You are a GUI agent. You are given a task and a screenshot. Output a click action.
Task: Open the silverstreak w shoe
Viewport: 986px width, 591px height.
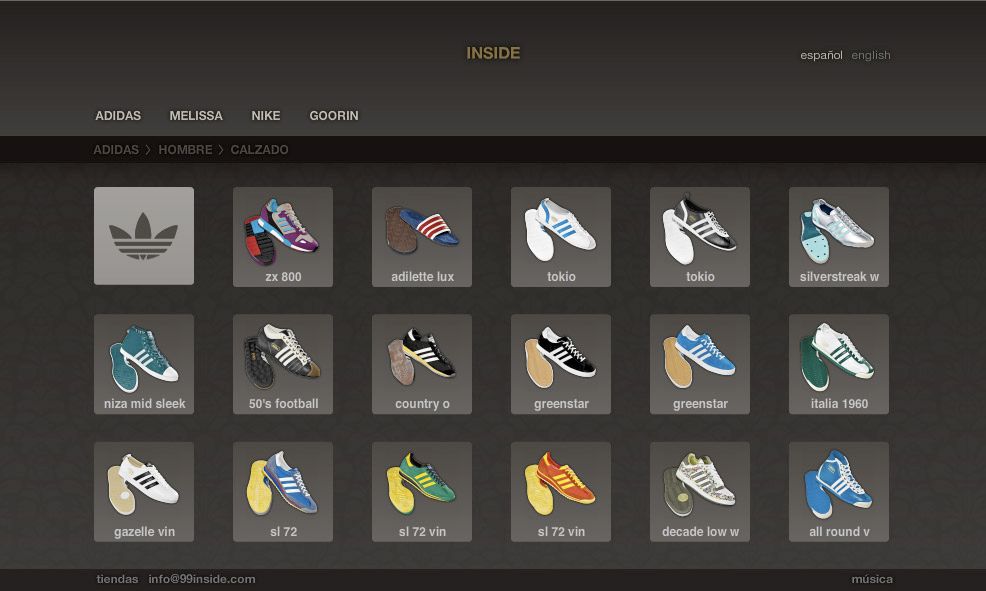click(839, 236)
